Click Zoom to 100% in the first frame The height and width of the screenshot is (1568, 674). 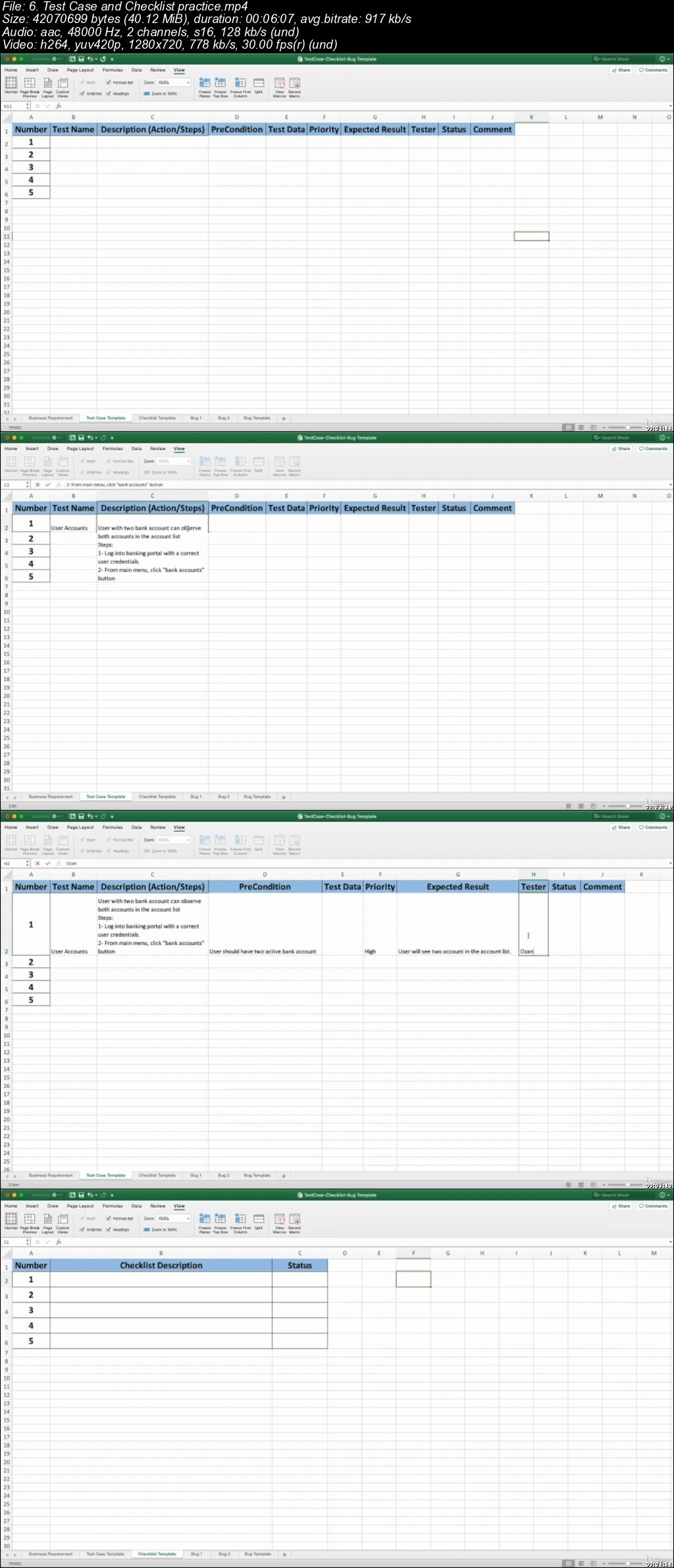click(161, 94)
